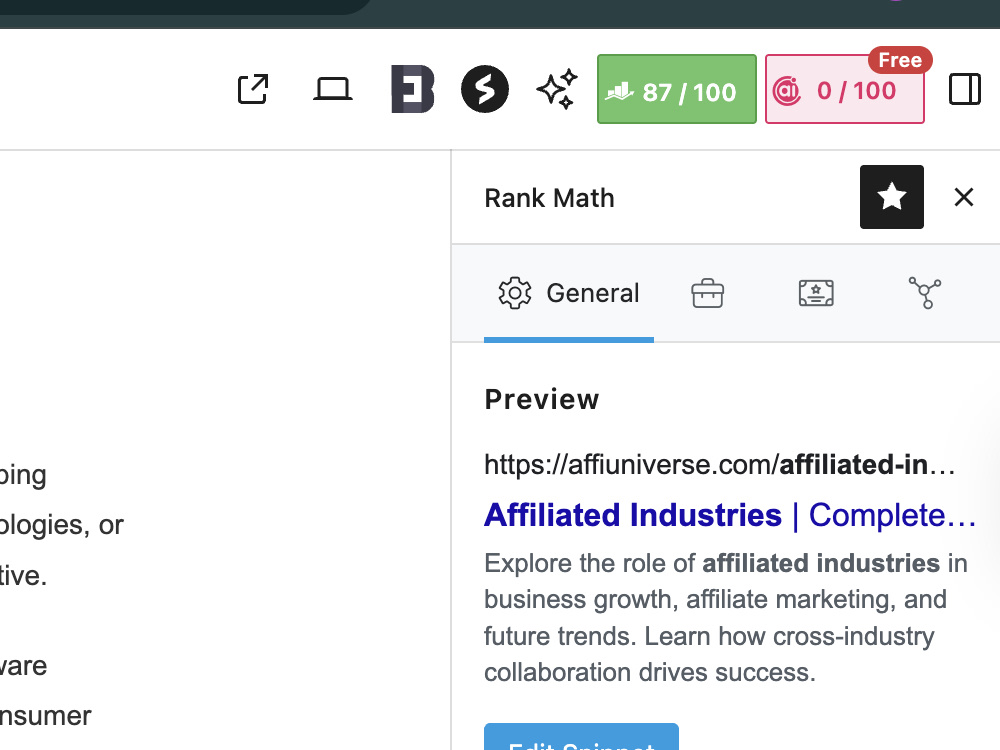Viewport: 1000px width, 750px height.
Task: Open the Elementor E icon
Action: (x=413, y=89)
